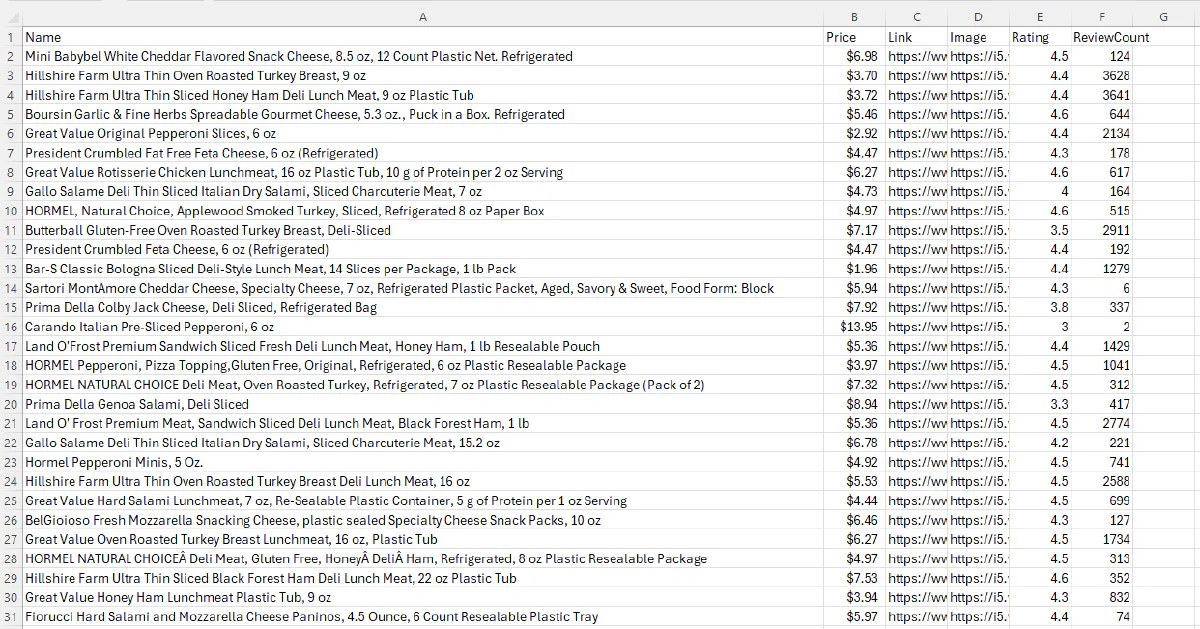Select row 31 at the bottom
The image size is (1200, 629).
pos(10,617)
